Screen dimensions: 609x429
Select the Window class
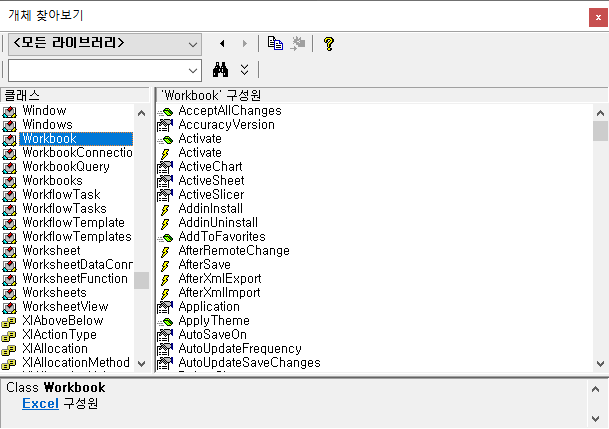(x=44, y=111)
